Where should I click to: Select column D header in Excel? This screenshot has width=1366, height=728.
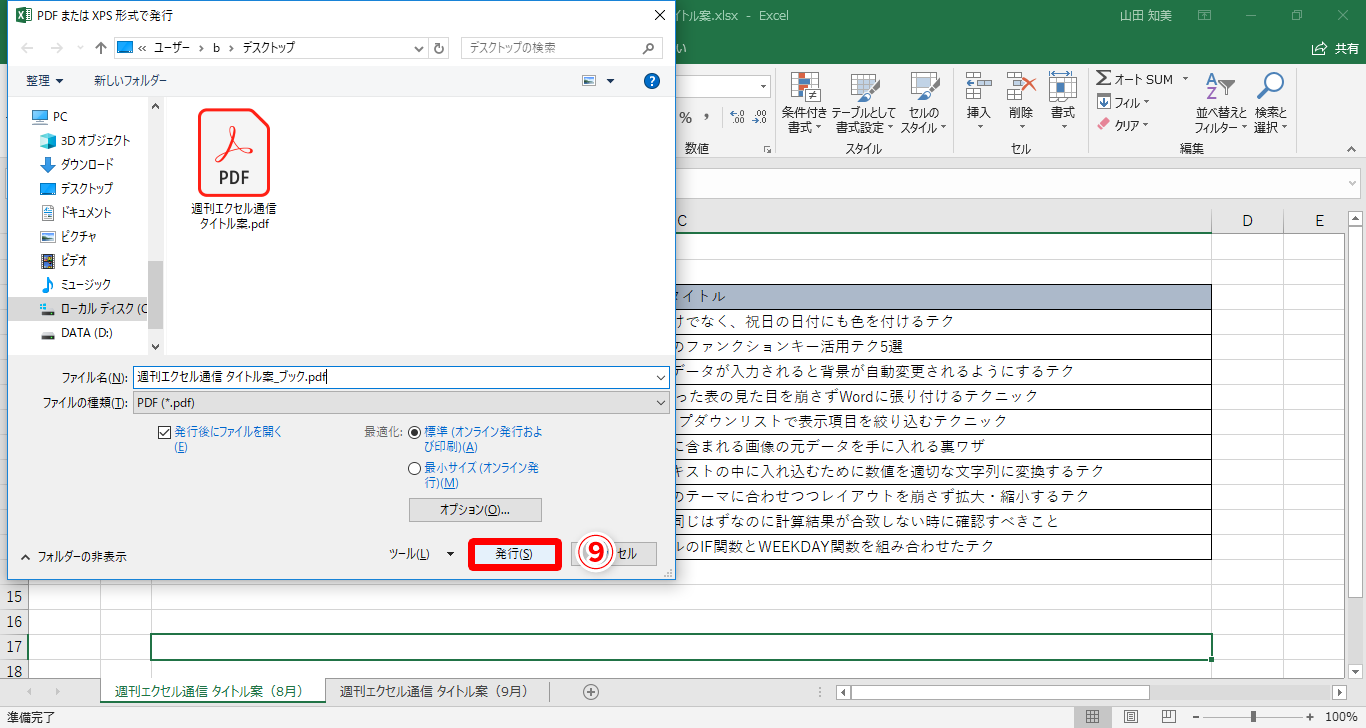pos(1248,221)
